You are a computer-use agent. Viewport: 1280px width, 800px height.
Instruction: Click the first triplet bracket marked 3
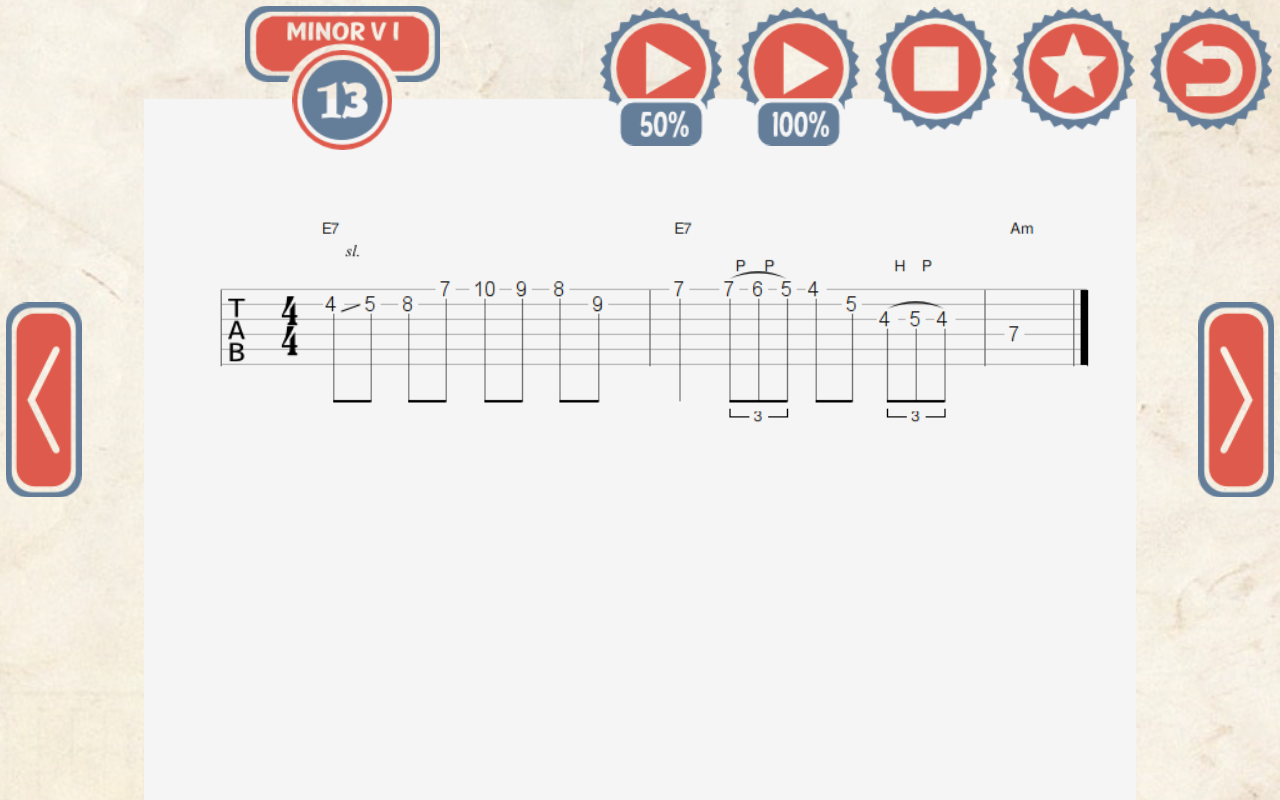(758, 415)
